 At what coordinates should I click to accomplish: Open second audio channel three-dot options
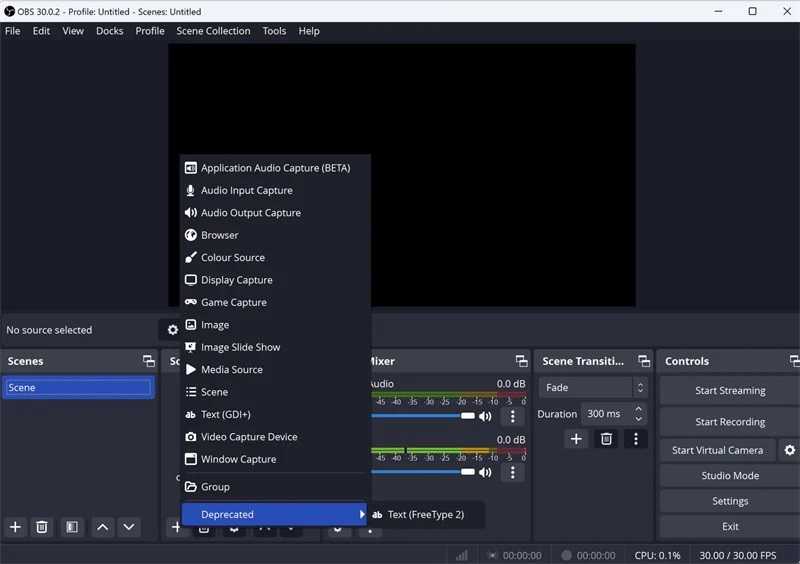513,473
